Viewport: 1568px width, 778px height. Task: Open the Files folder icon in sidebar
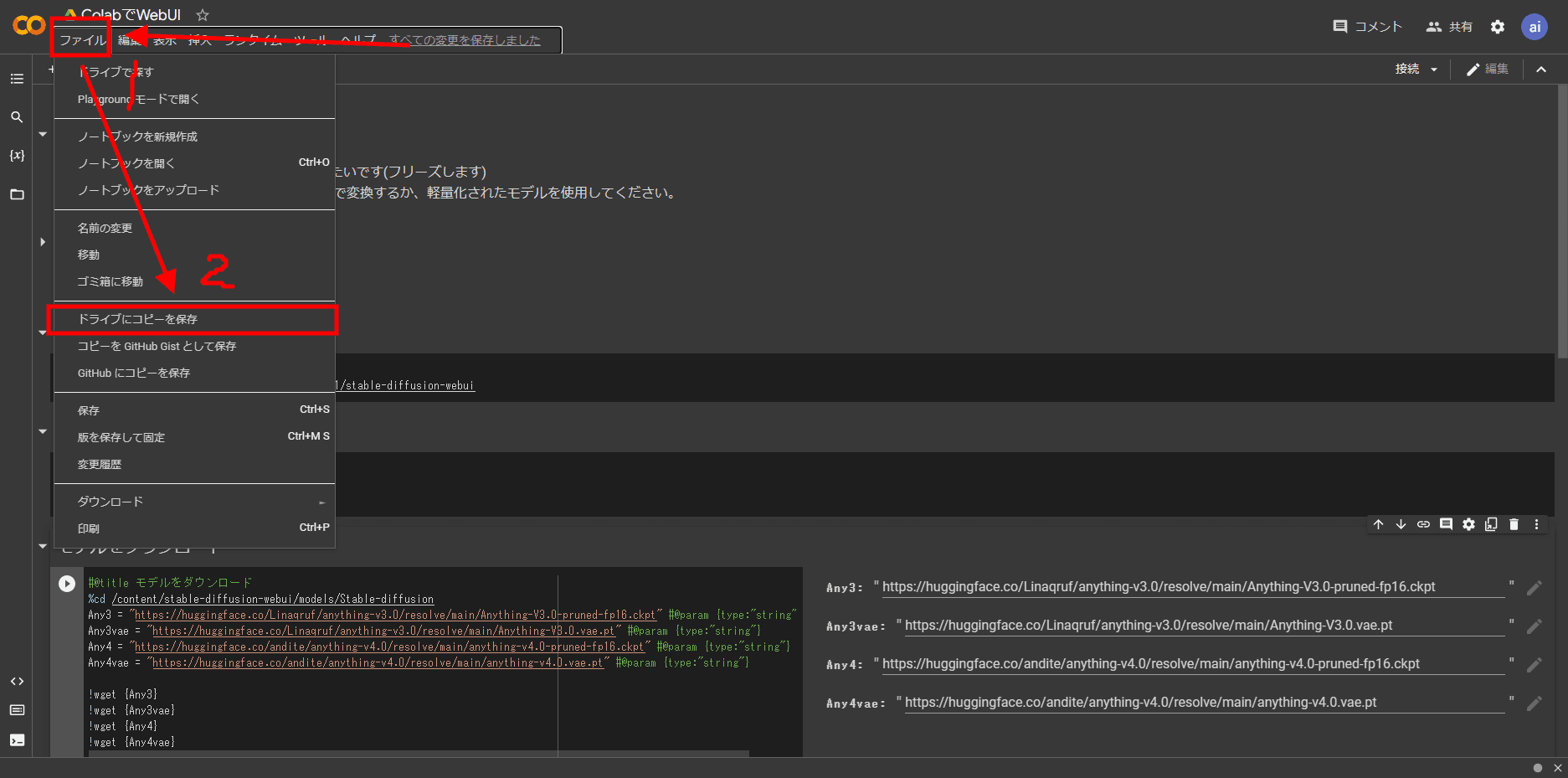tap(17, 194)
